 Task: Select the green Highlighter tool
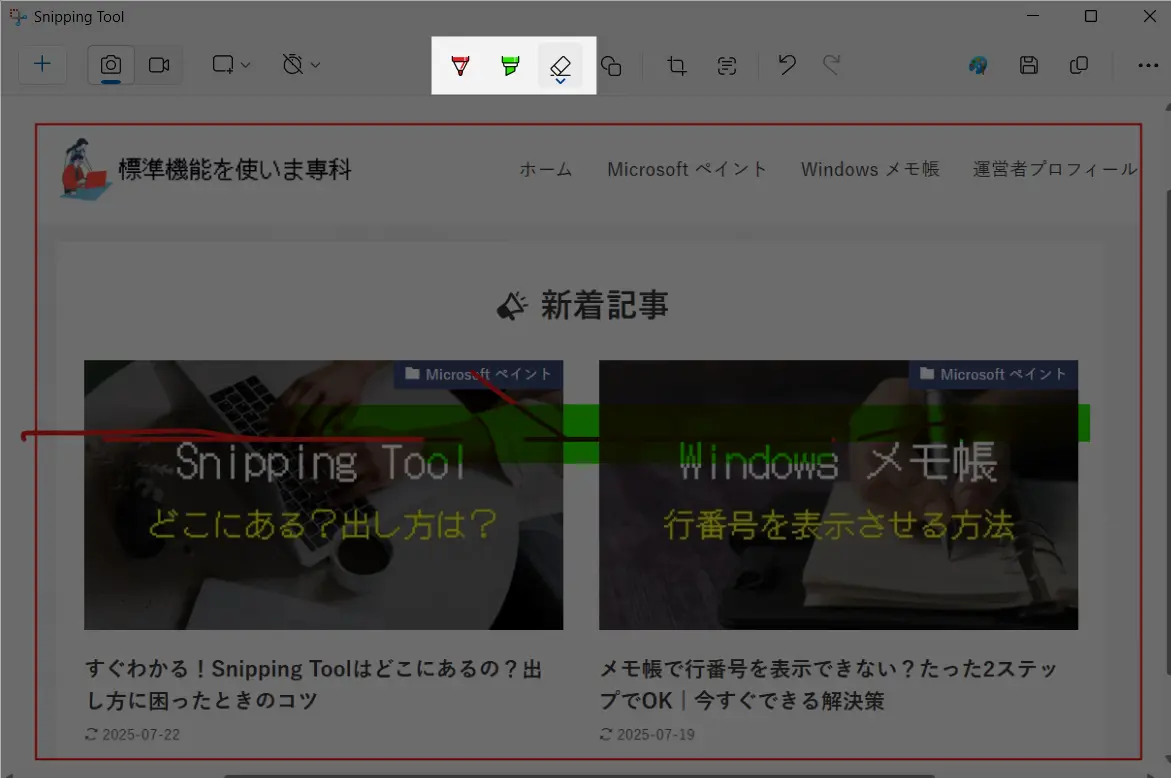click(x=510, y=66)
